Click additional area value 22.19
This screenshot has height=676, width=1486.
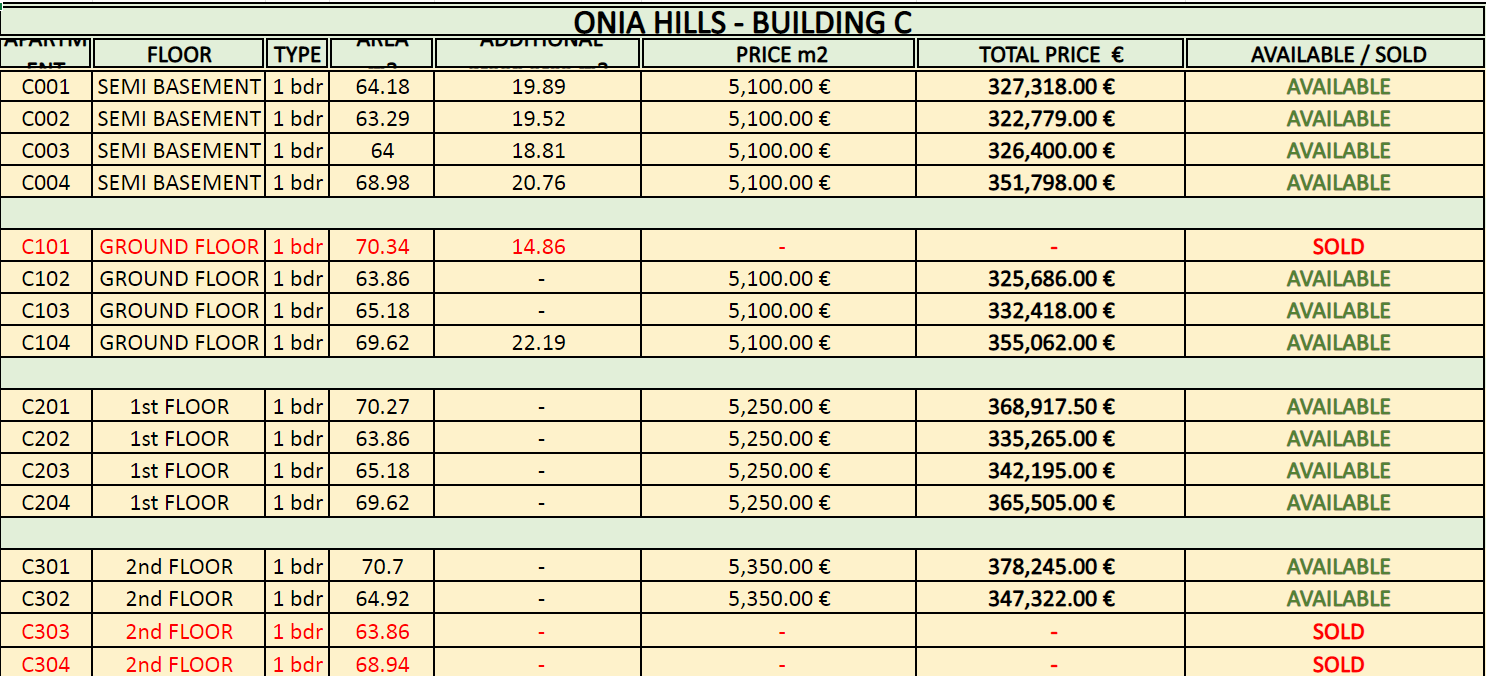point(539,343)
